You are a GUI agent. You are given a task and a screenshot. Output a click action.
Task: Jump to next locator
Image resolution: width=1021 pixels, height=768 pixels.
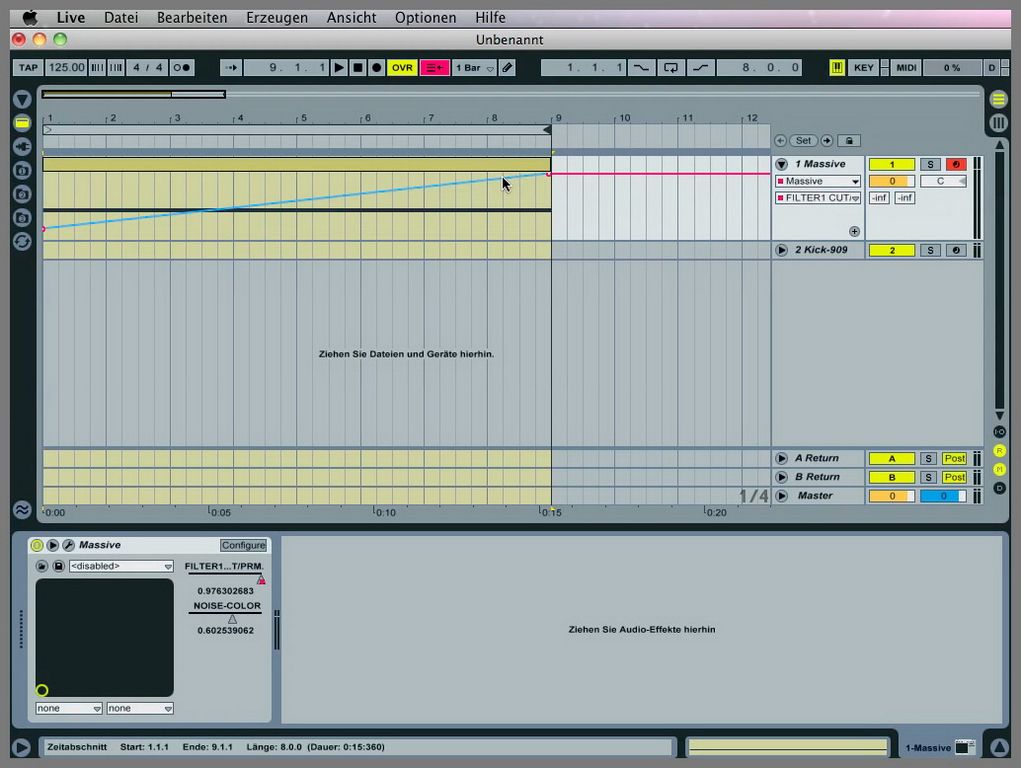[x=826, y=141]
